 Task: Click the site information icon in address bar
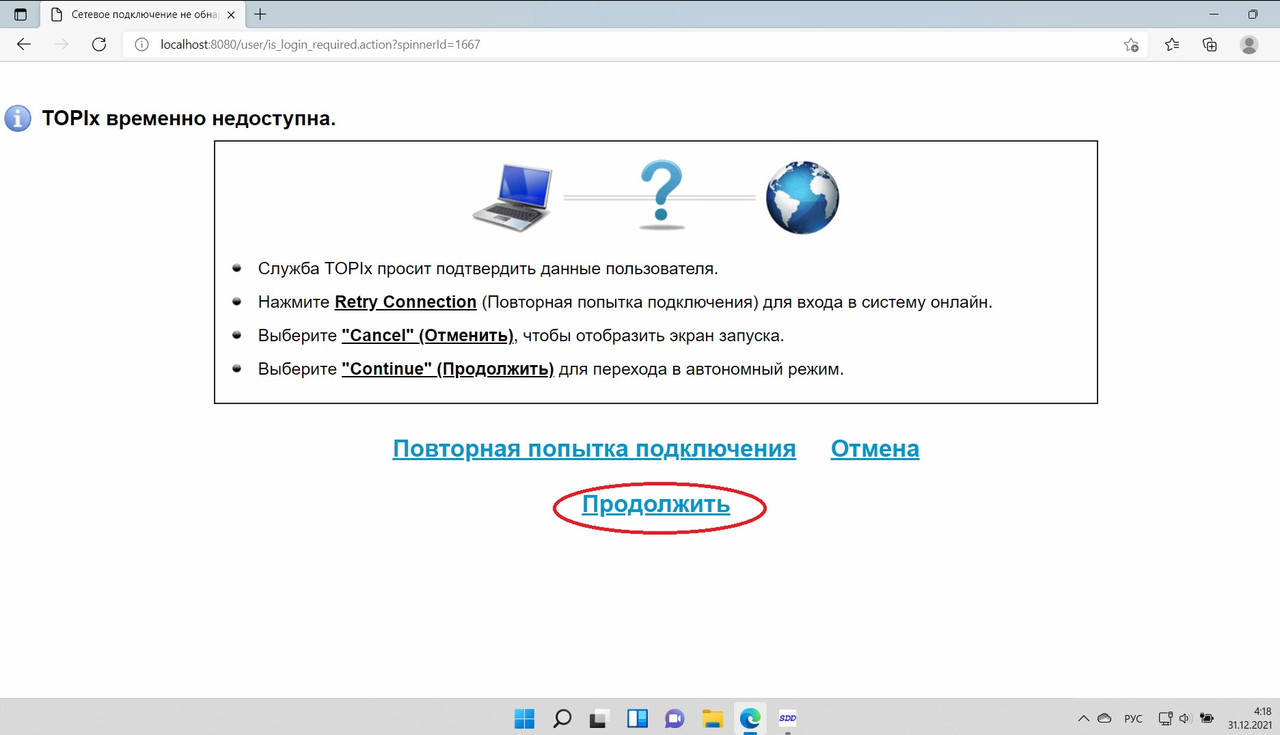pyautogui.click(x=141, y=44)
